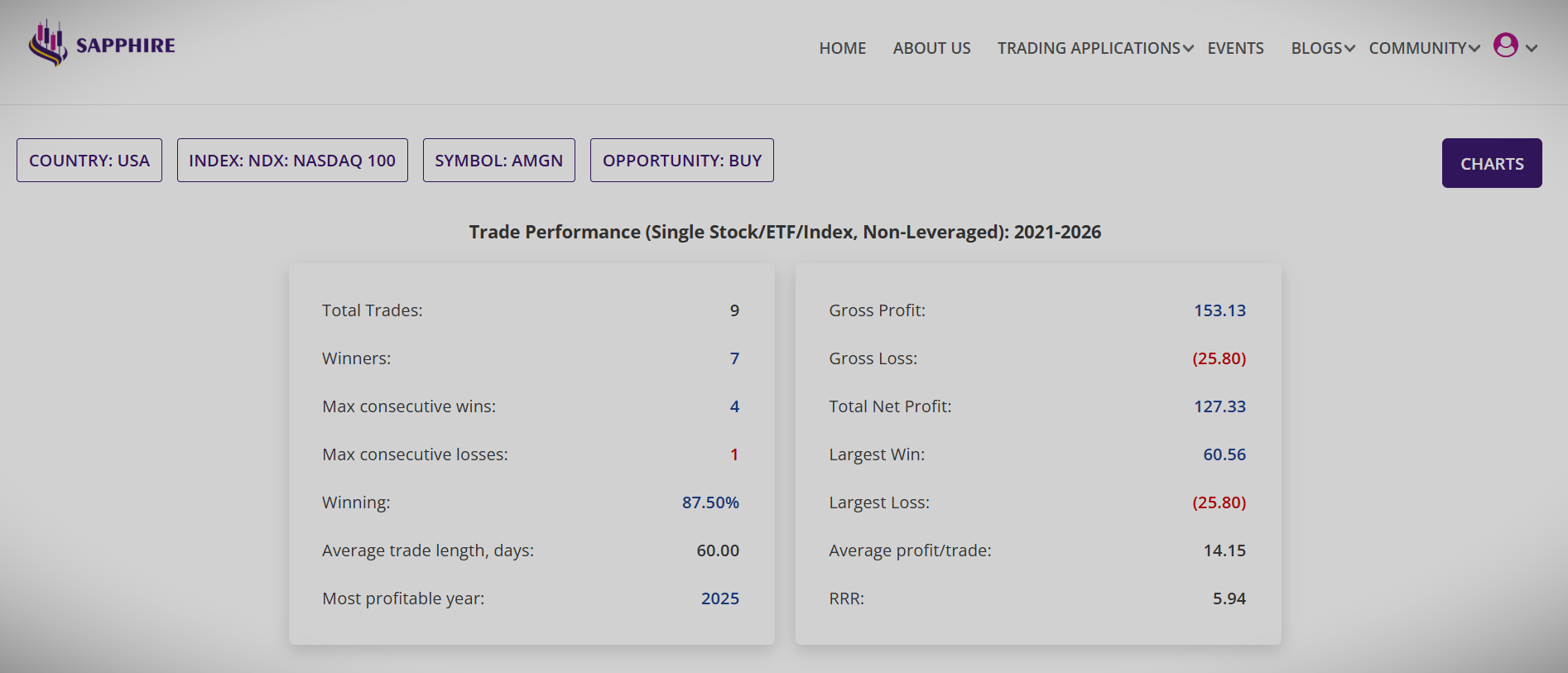Click the Charts button
The width and height of the screenshot is (1568, 673).
pos(1491,163)
